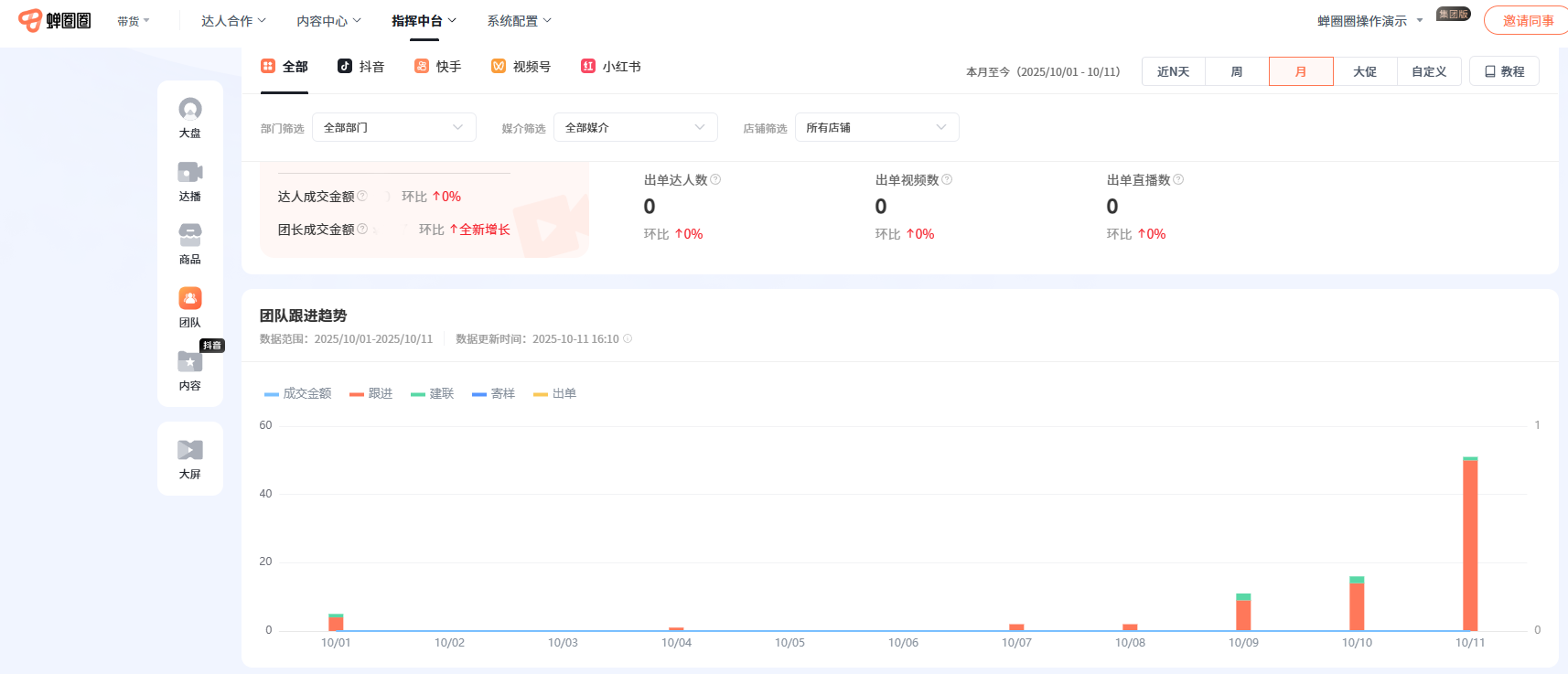Viewport: 1568px width, 674px height.
Task: Toggle the 建联 legend series
Action: (433, 394)
